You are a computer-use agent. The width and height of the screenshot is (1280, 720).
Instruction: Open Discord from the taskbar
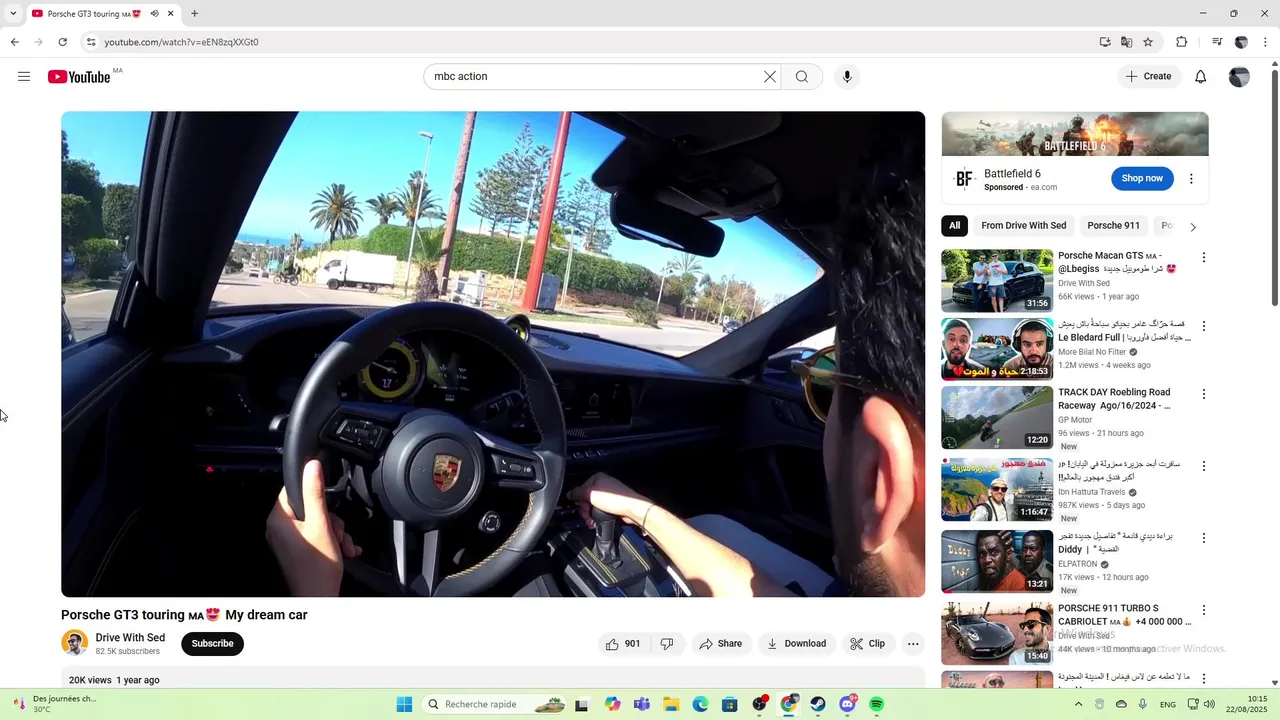(x=848, y=705)
